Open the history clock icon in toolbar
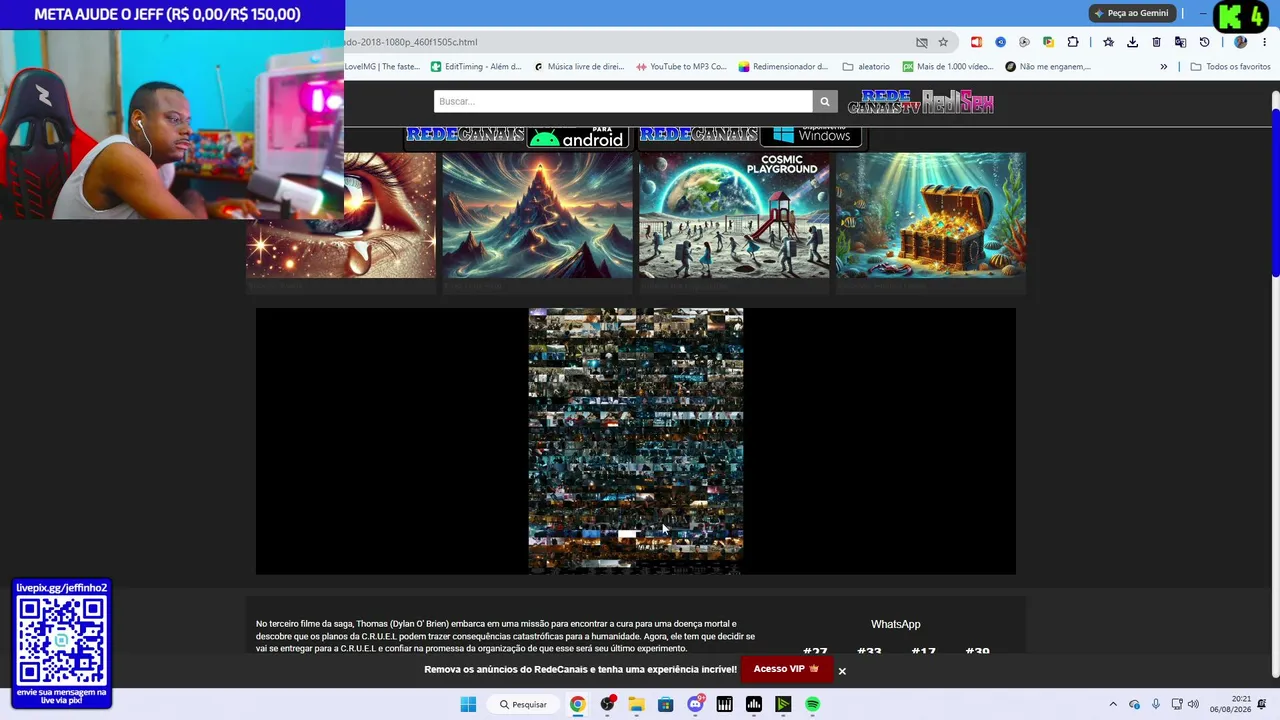The width and height of the screenshot is (1280, 720). click(x=1204, y=42)
